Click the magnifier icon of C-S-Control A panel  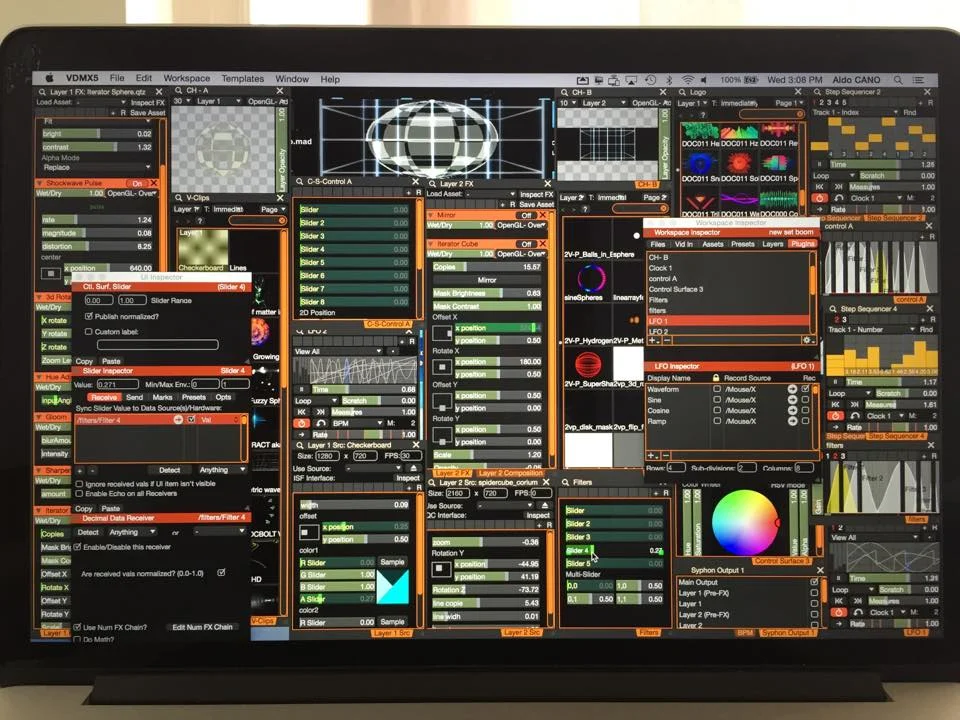coord(300,182)
